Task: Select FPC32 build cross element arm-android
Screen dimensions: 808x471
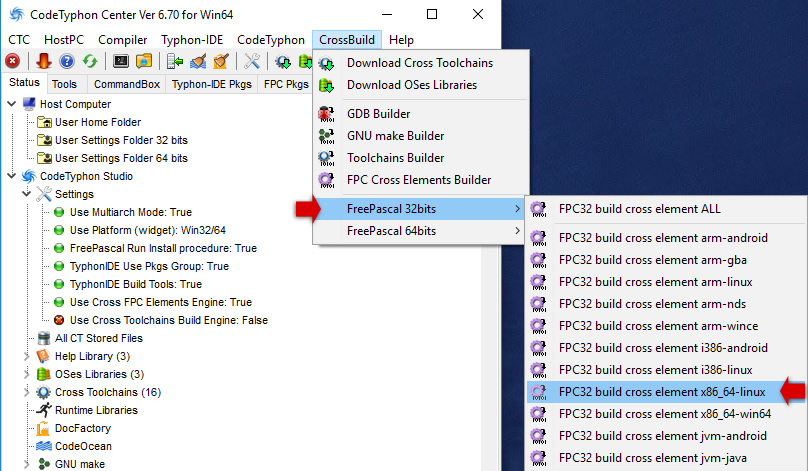Action: [663, 238]
